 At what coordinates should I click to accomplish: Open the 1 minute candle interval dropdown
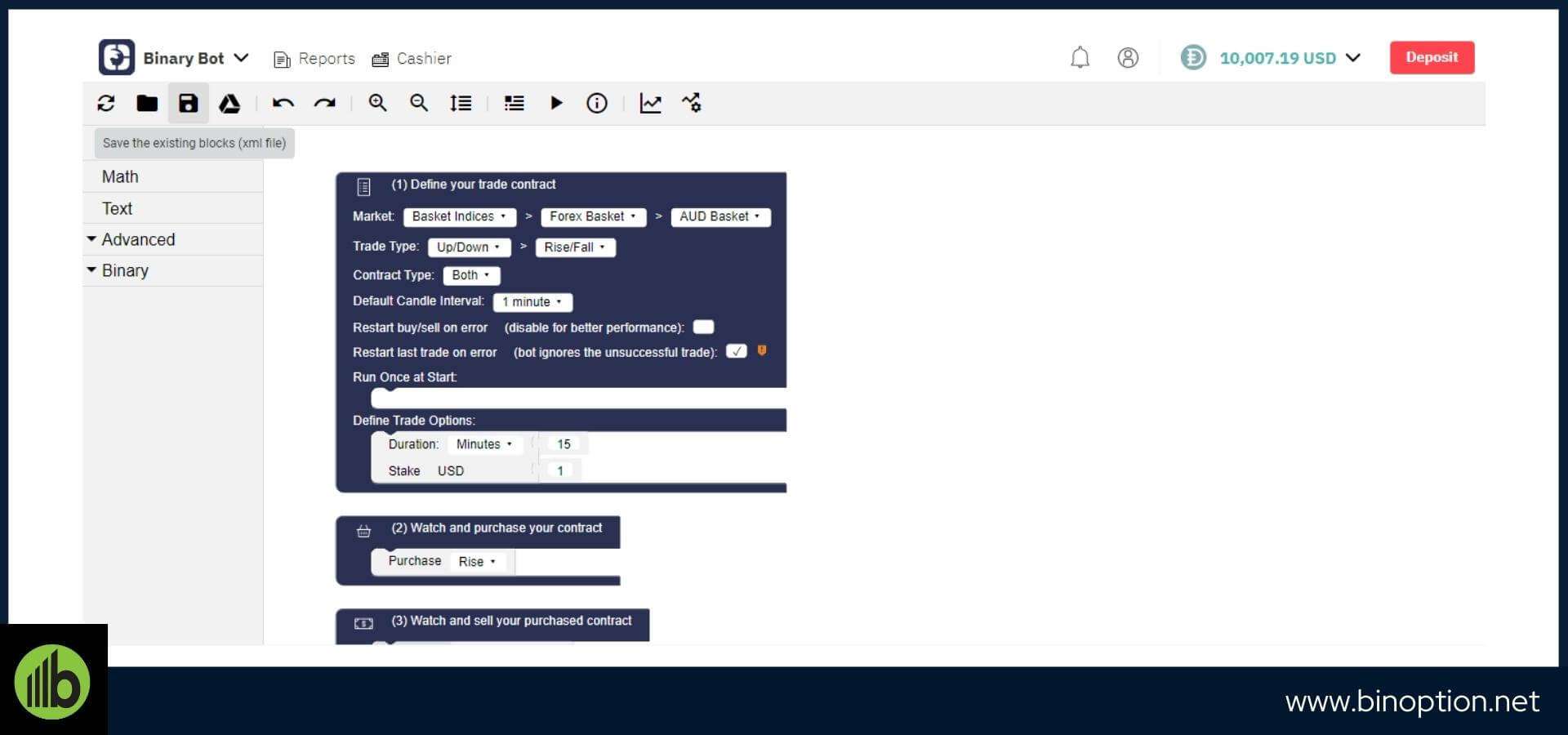[x=532, y=302]
